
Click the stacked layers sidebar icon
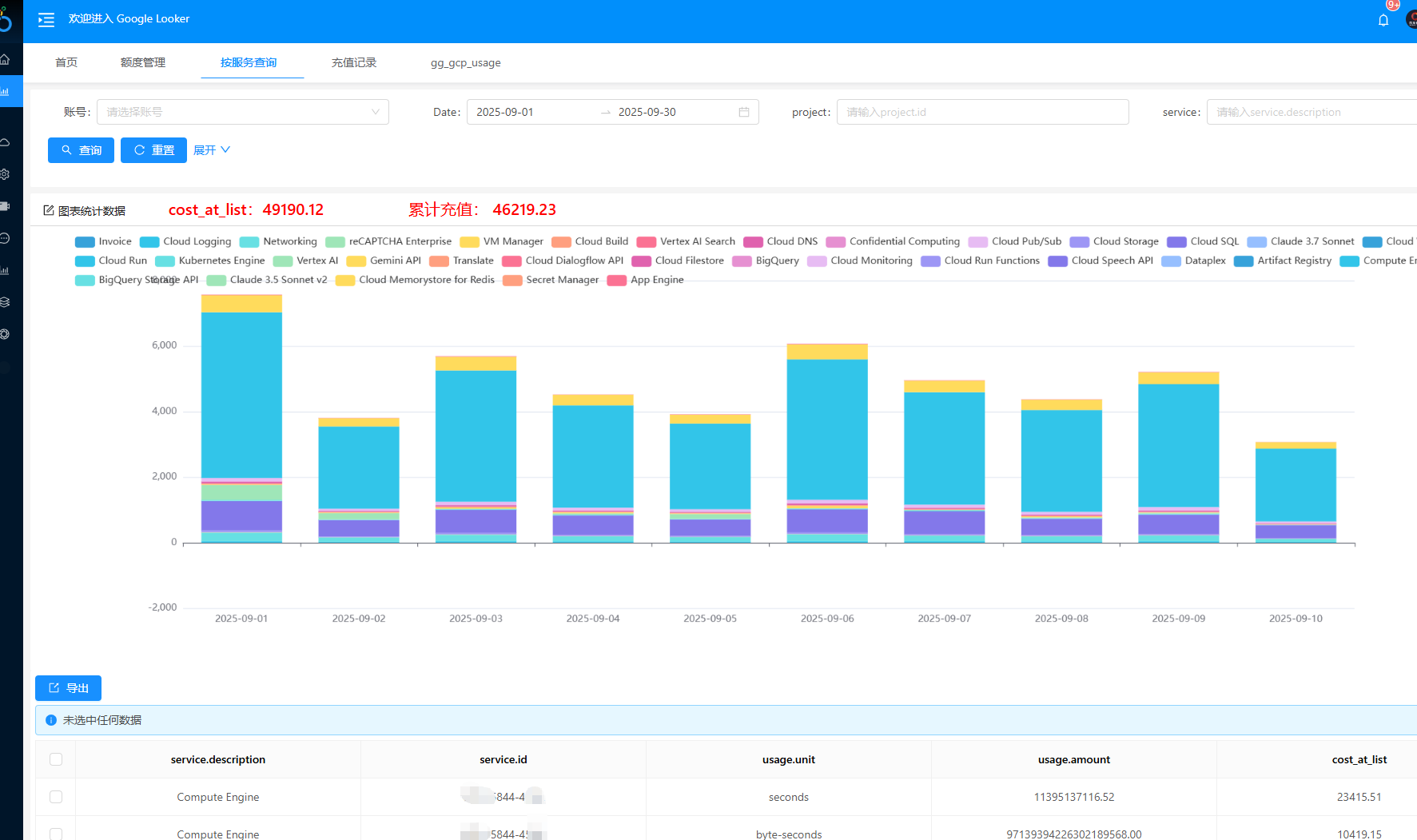coord(5,302)
